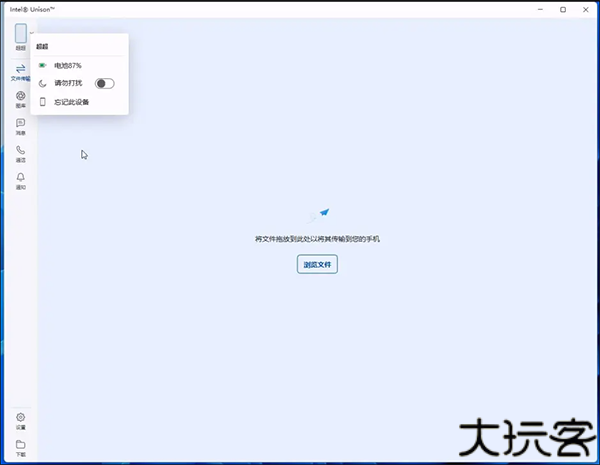Toggle the 请勿打扰 do-not-disturb switch
This screenshot has width=600, height=465.
click(x=104, y=83)
